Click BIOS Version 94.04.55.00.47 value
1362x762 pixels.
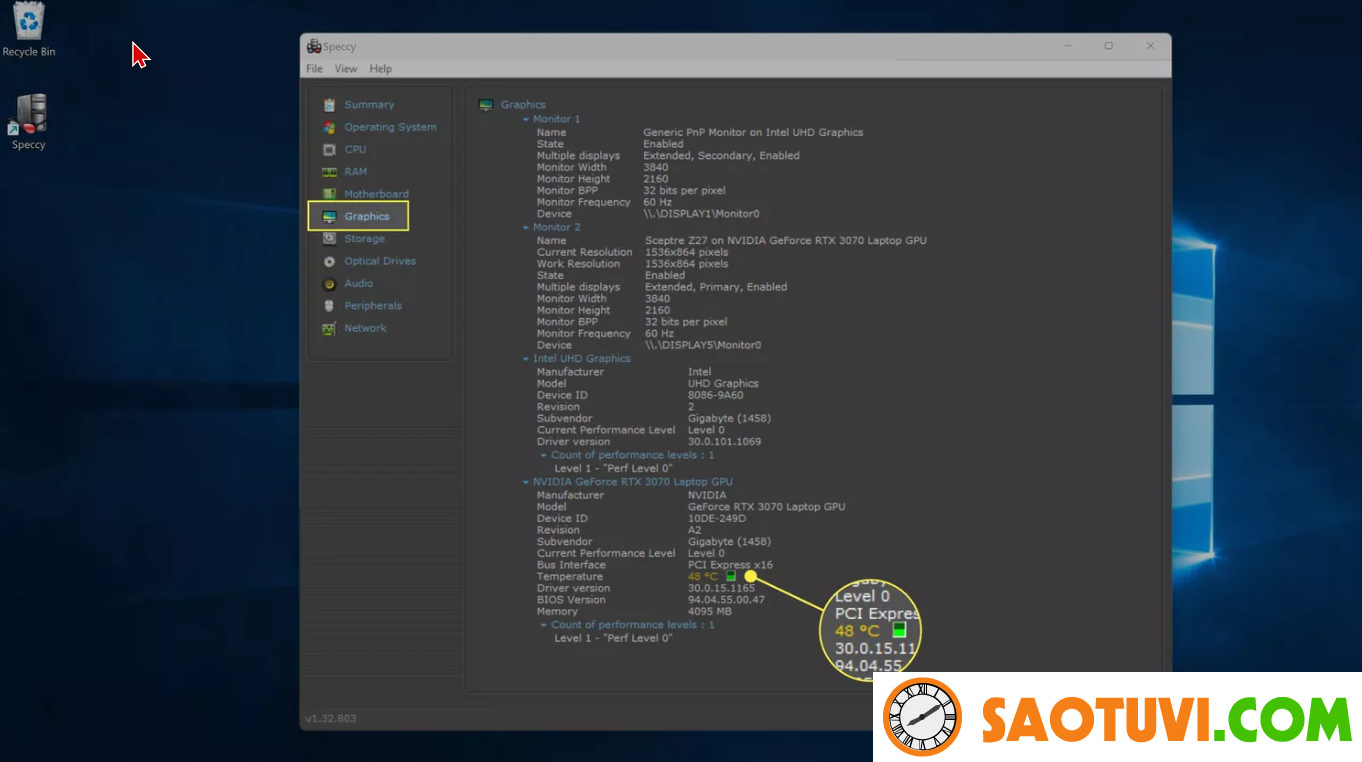[x=727, y=600]
